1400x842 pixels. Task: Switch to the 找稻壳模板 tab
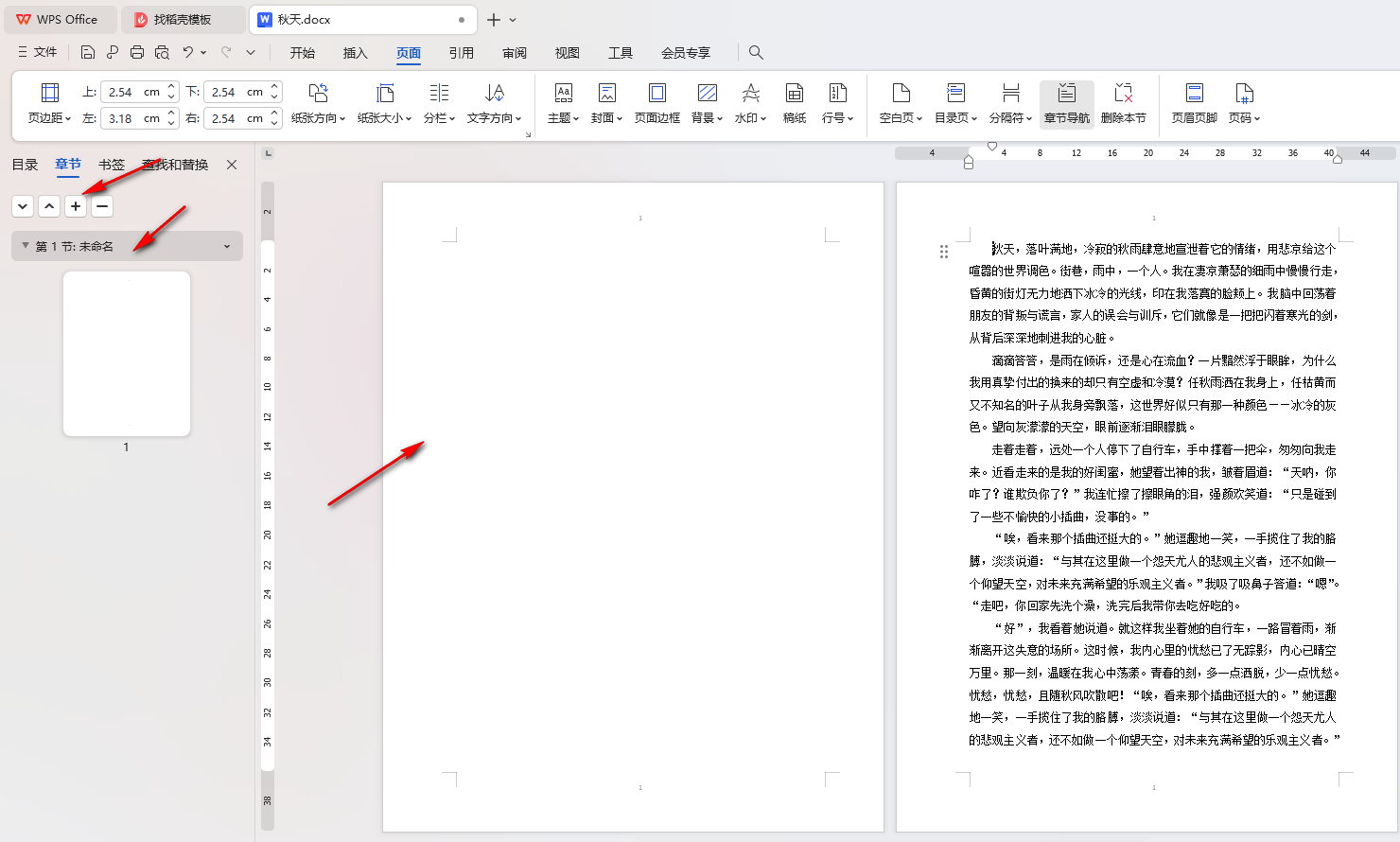pyautogui.click(x=184, y=19)
